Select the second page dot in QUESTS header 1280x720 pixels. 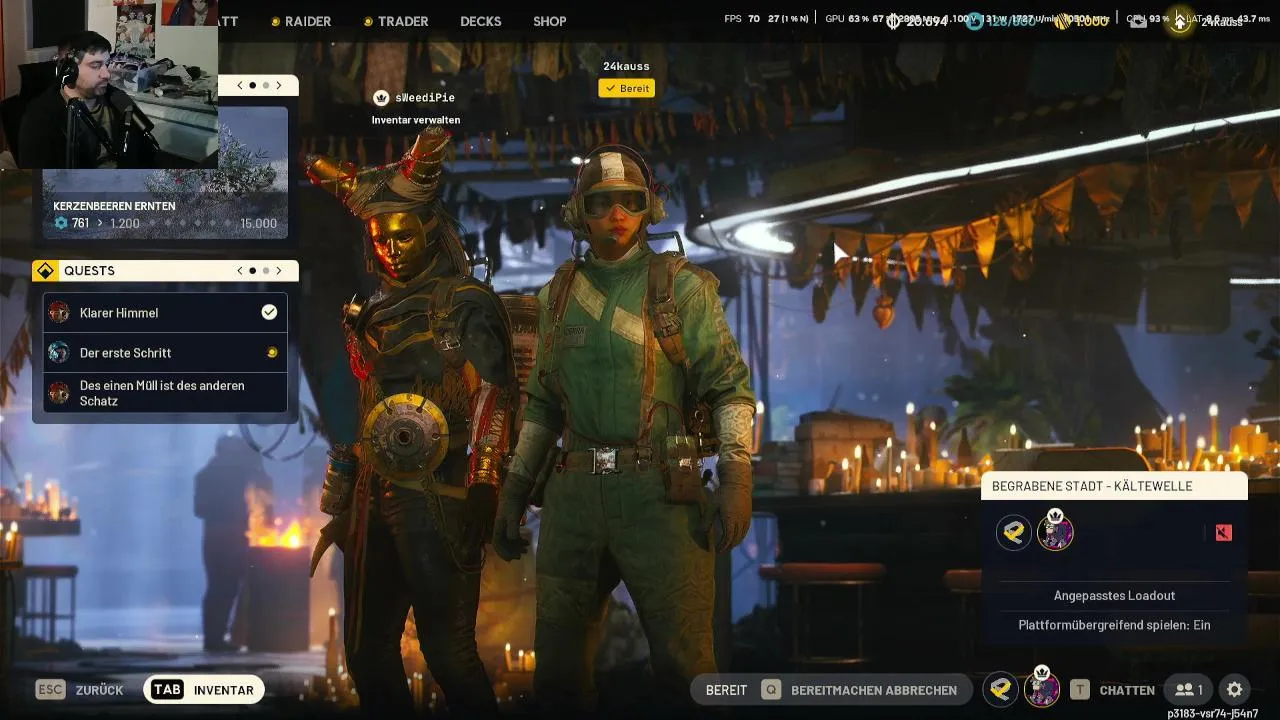click(x=266, y=270)
